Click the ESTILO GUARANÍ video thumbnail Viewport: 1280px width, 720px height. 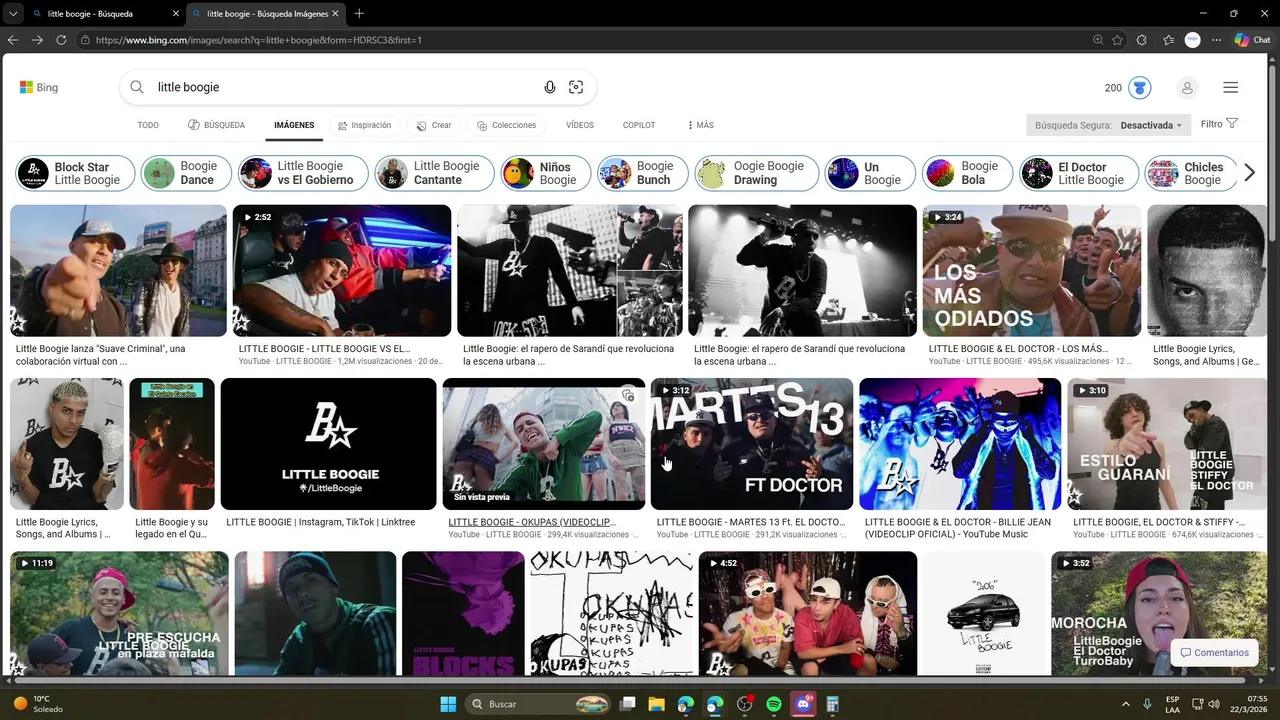tap(1167, 444)
